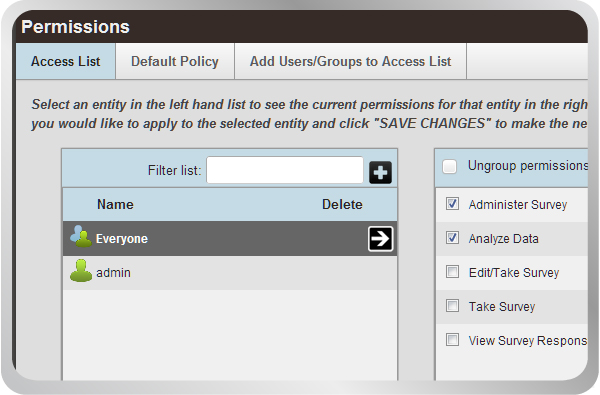Click the Filter list label

pyautogui.click(x=174, y=170)
